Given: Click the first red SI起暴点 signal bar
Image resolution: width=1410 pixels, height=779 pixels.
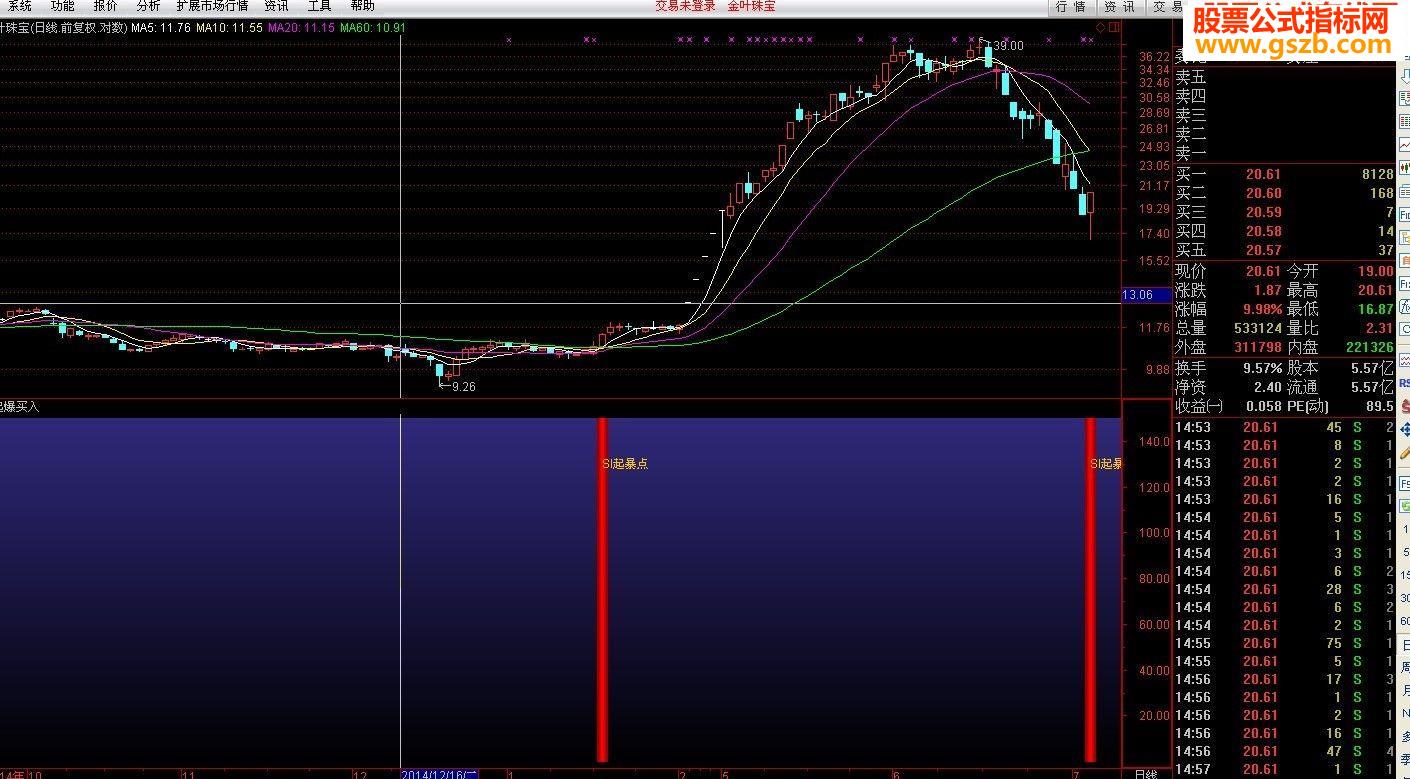Looking at the screenshot, I should [602, 590].
